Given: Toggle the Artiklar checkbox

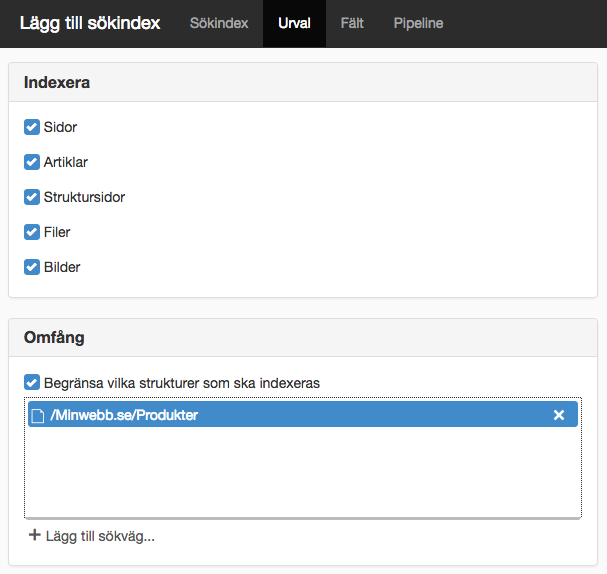Looking at the screenshot, I should click(x=32, y=162).
